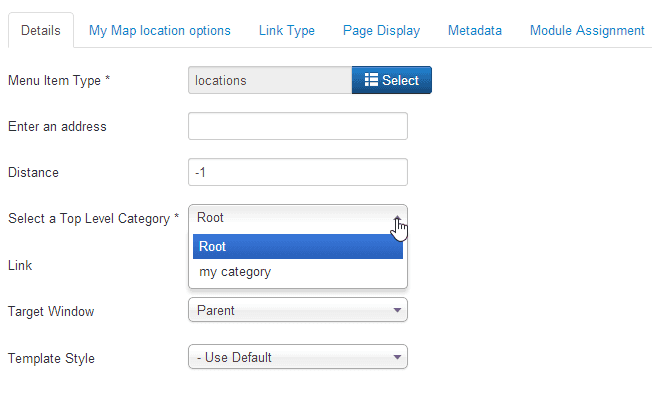Switch to the Details tab

(41, 31)
